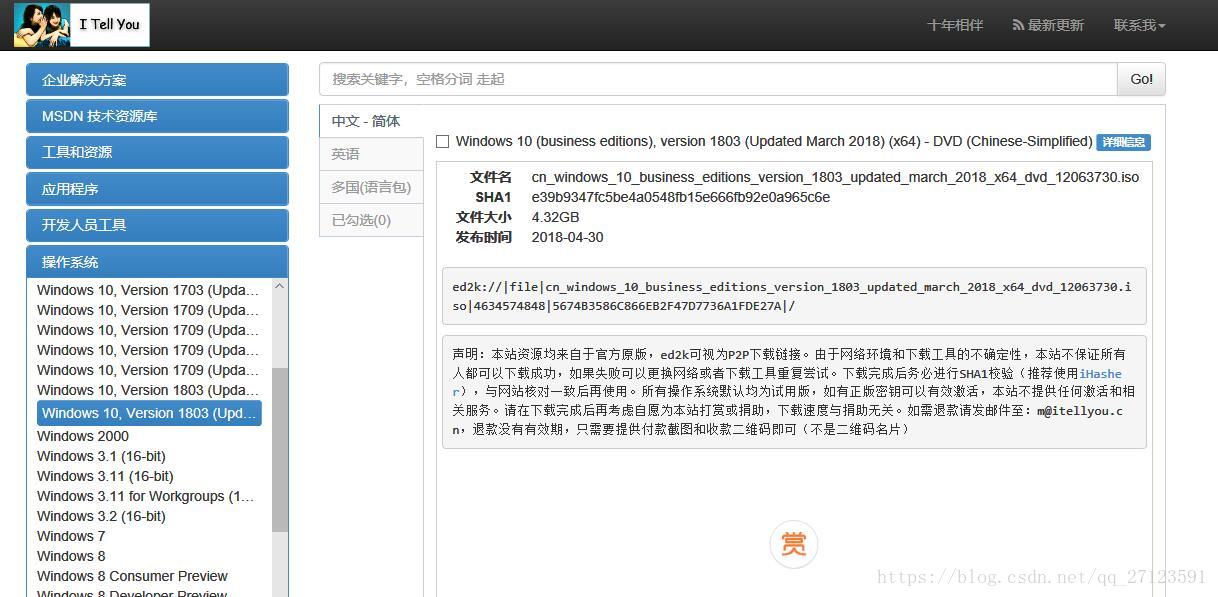Click the OS list scrollbar thumb

point(279,450)
